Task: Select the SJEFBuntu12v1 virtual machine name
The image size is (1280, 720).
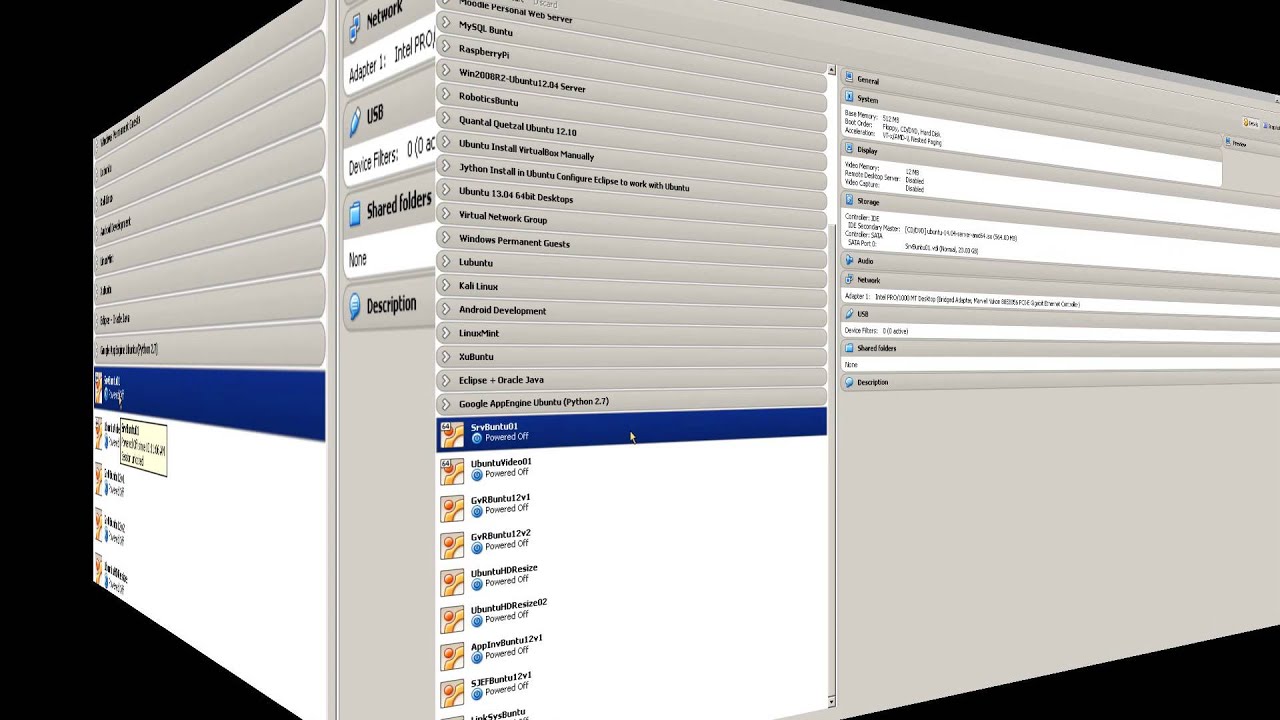Action: click(x=501, y=677)
